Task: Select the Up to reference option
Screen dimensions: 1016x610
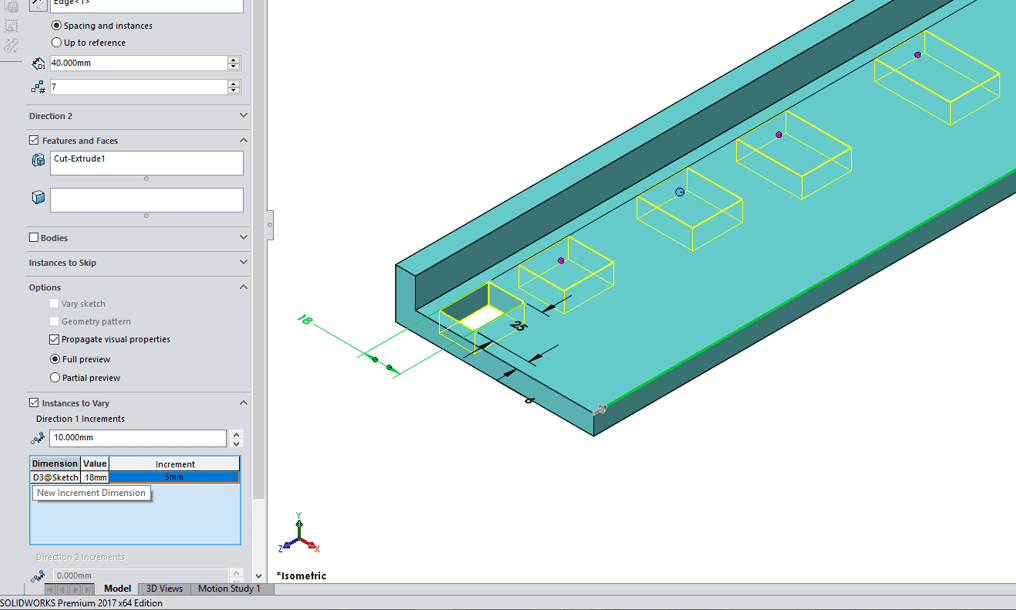Action: 56,43
